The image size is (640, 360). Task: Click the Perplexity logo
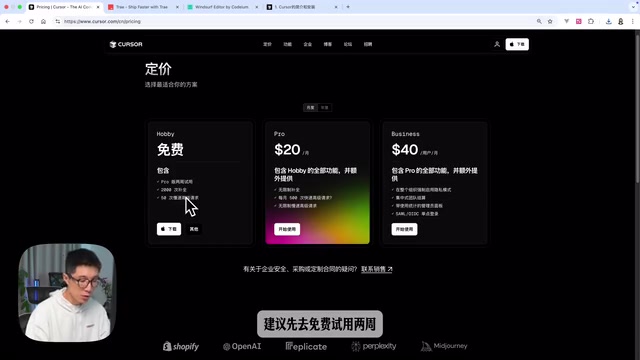click(373, 346)
